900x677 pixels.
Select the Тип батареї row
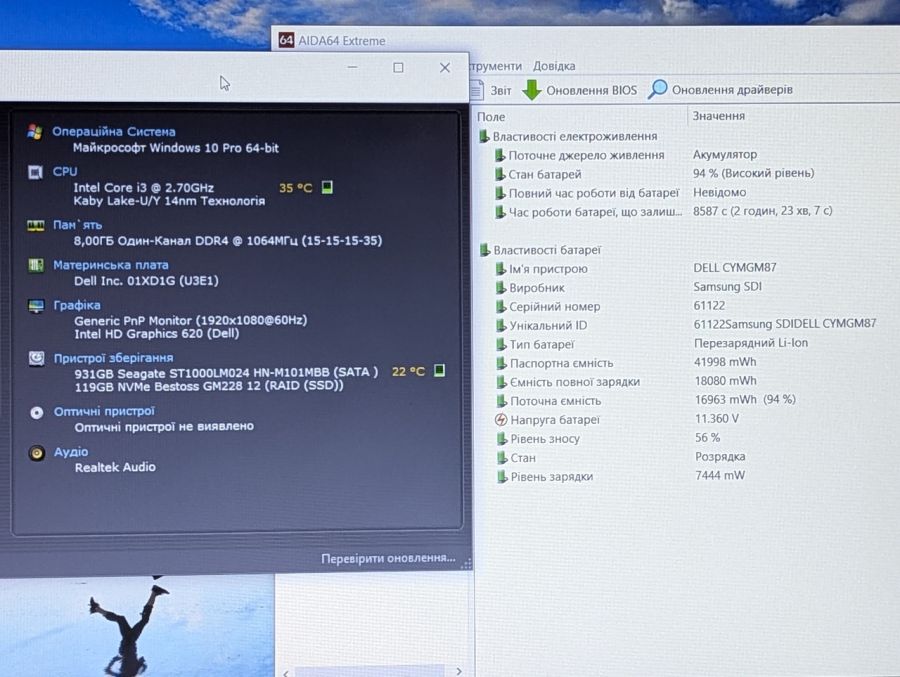[x=652, y=343]
